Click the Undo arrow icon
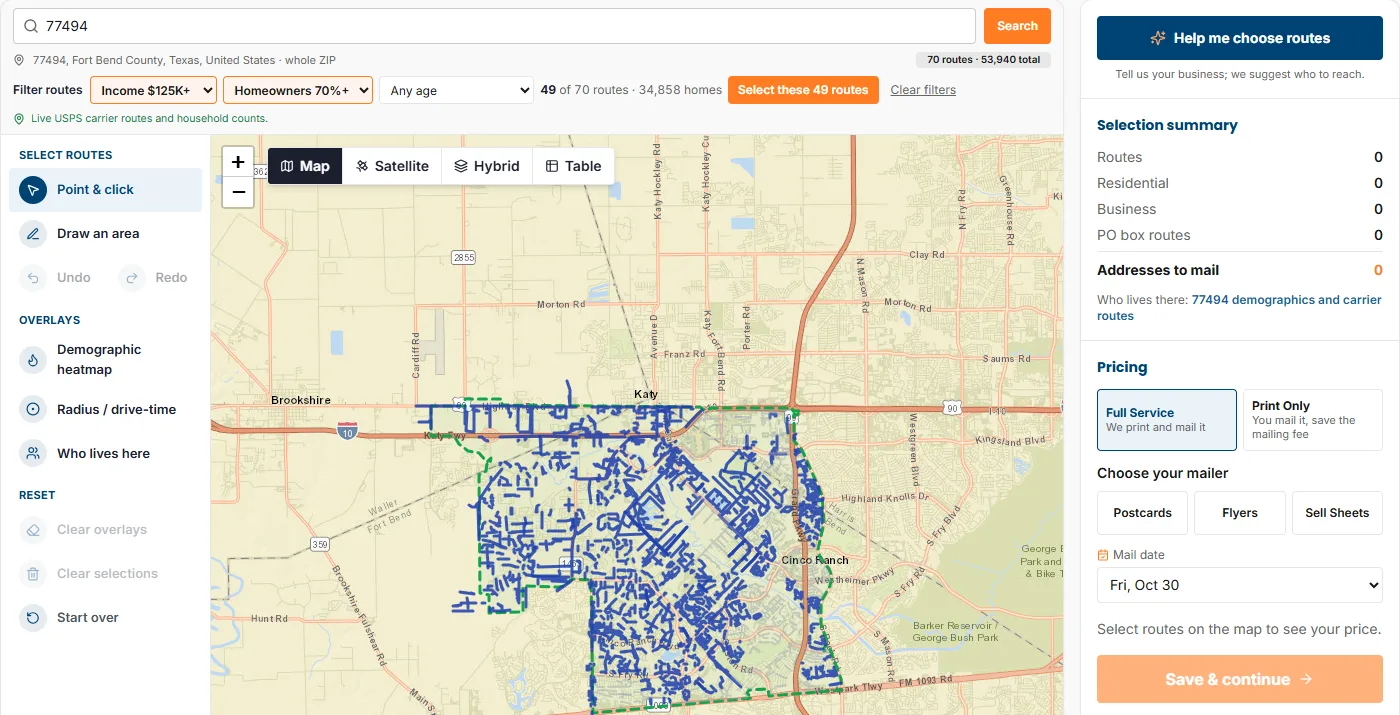 click(33, 278)
